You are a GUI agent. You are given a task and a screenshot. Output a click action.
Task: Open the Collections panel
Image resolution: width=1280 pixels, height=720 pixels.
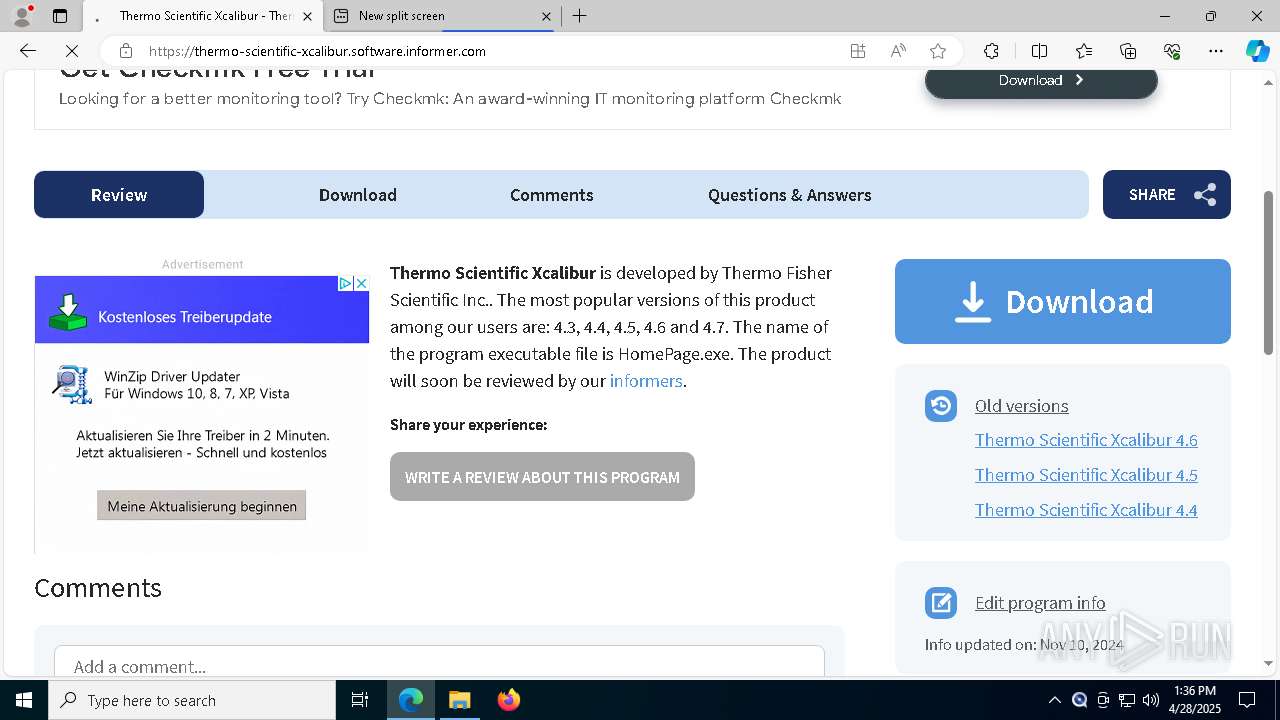click(1128, 51)
